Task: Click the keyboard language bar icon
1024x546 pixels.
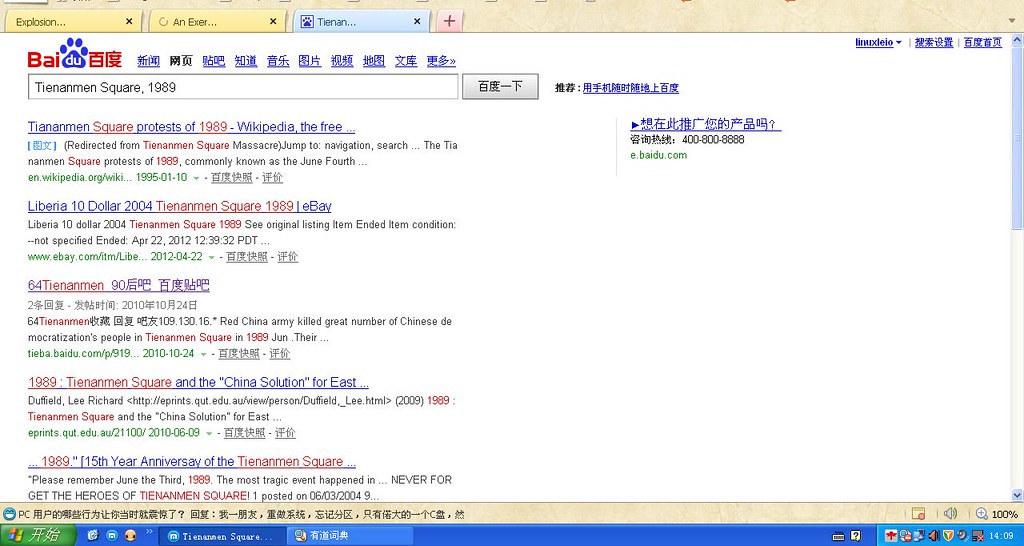Action: tap(839, 536)
